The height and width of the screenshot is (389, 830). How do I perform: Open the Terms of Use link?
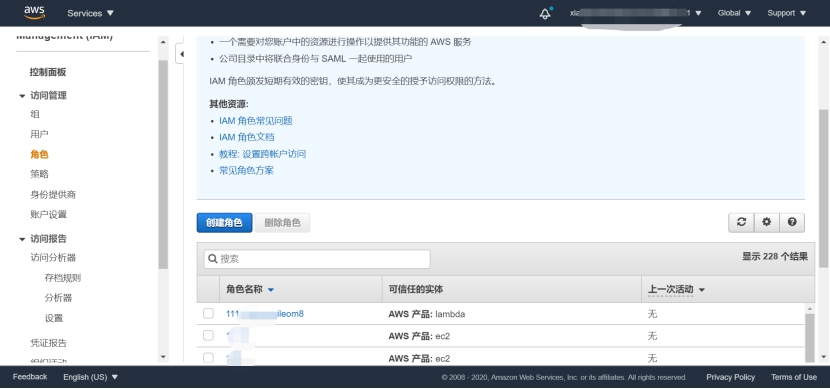793,377
